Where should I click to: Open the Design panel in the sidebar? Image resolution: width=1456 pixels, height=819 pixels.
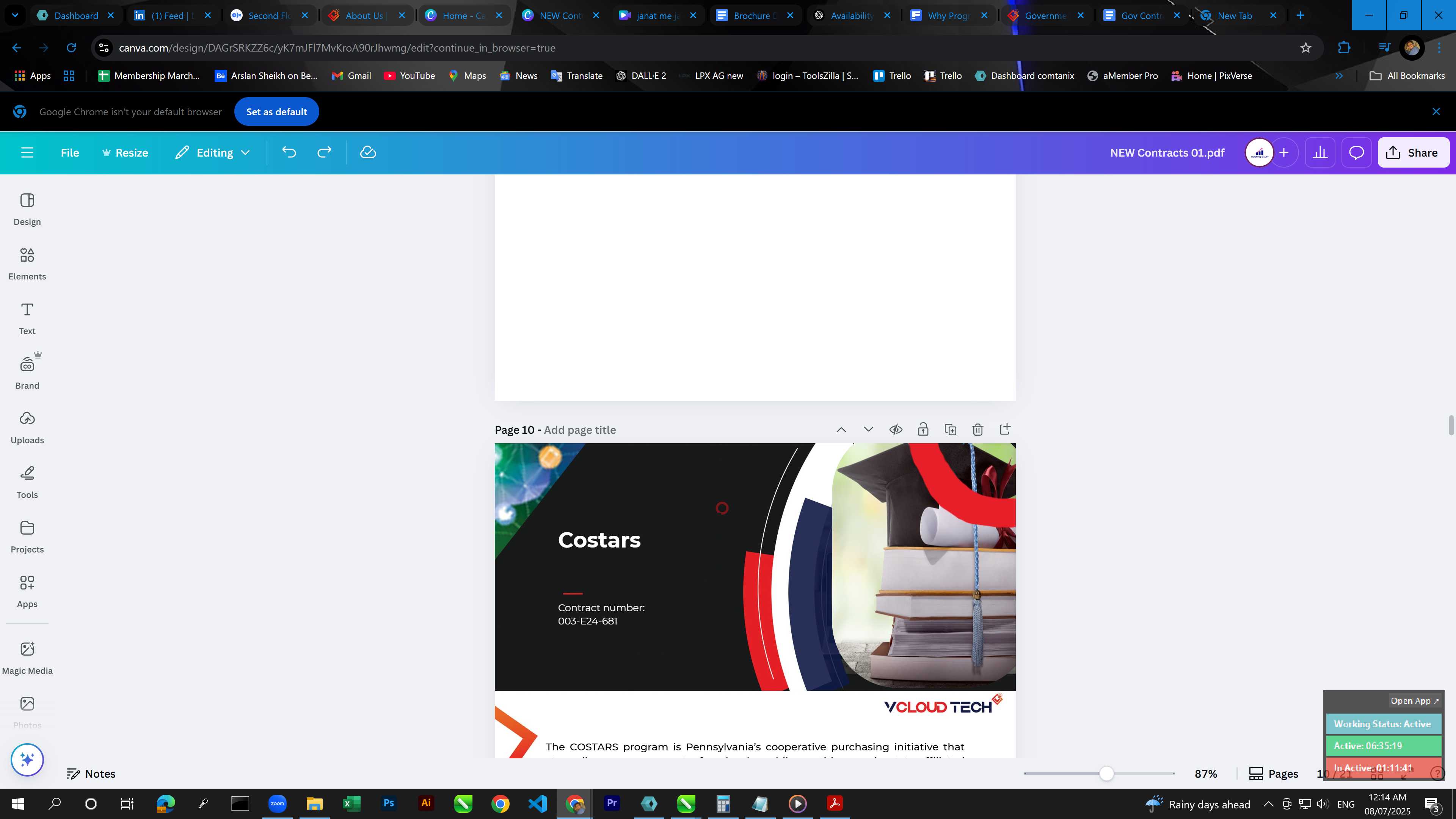(27, 210)
